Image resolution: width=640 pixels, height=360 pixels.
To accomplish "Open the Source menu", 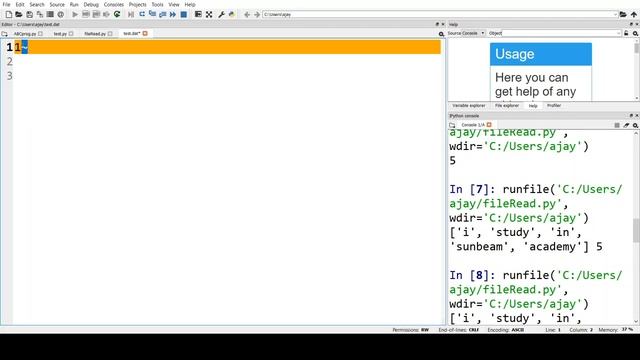I will pyautogui.click(x=57, y=4).
